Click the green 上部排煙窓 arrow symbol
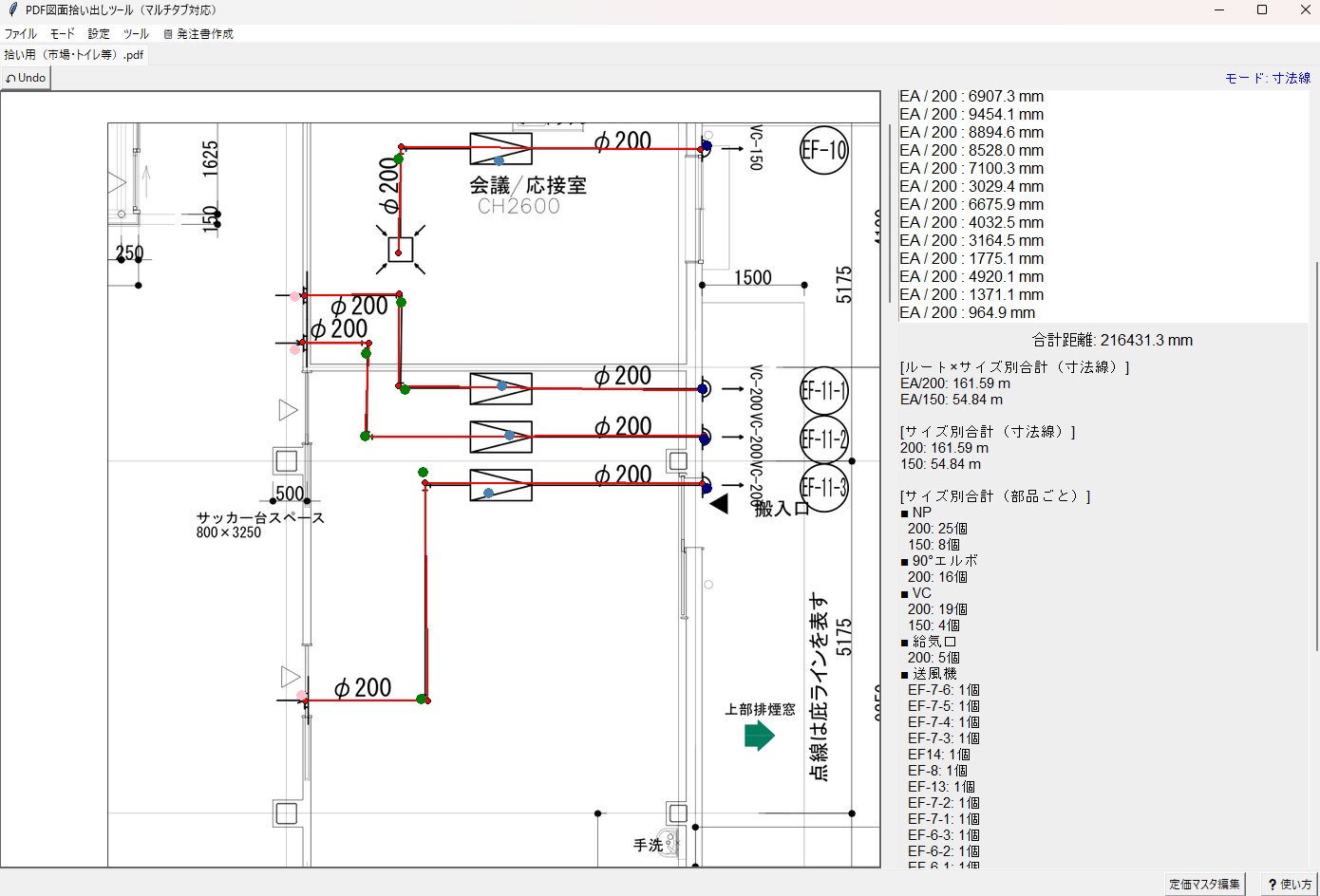The image size is (1320, 896). pyautogui.click(x=760, y=736)
